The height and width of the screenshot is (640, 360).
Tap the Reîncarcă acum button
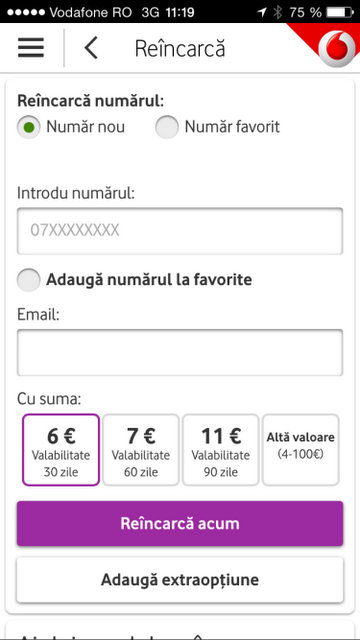pyautogui.click(x=180, y=524)
